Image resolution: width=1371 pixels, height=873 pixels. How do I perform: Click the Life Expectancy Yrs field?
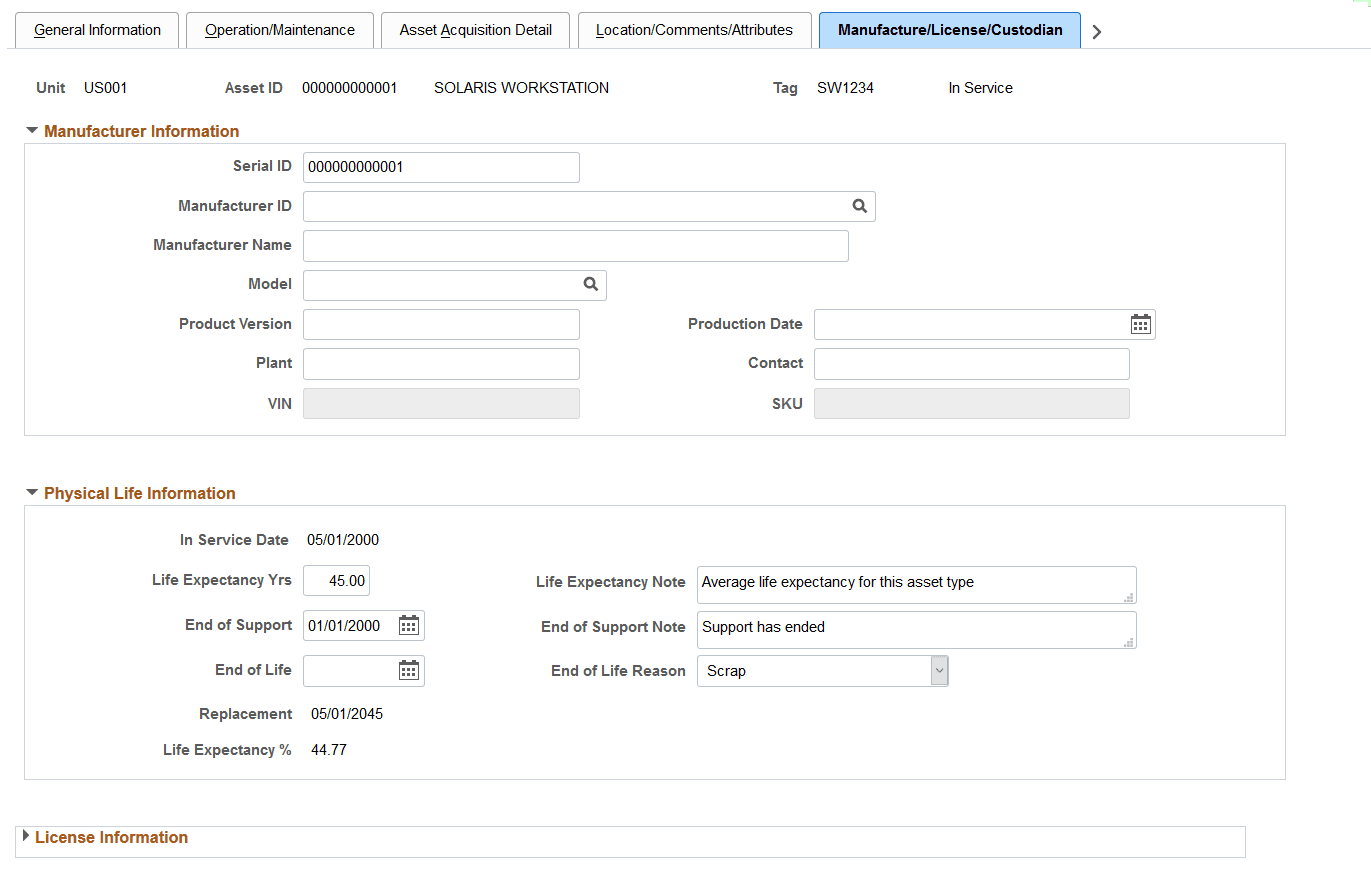(336, 580)
